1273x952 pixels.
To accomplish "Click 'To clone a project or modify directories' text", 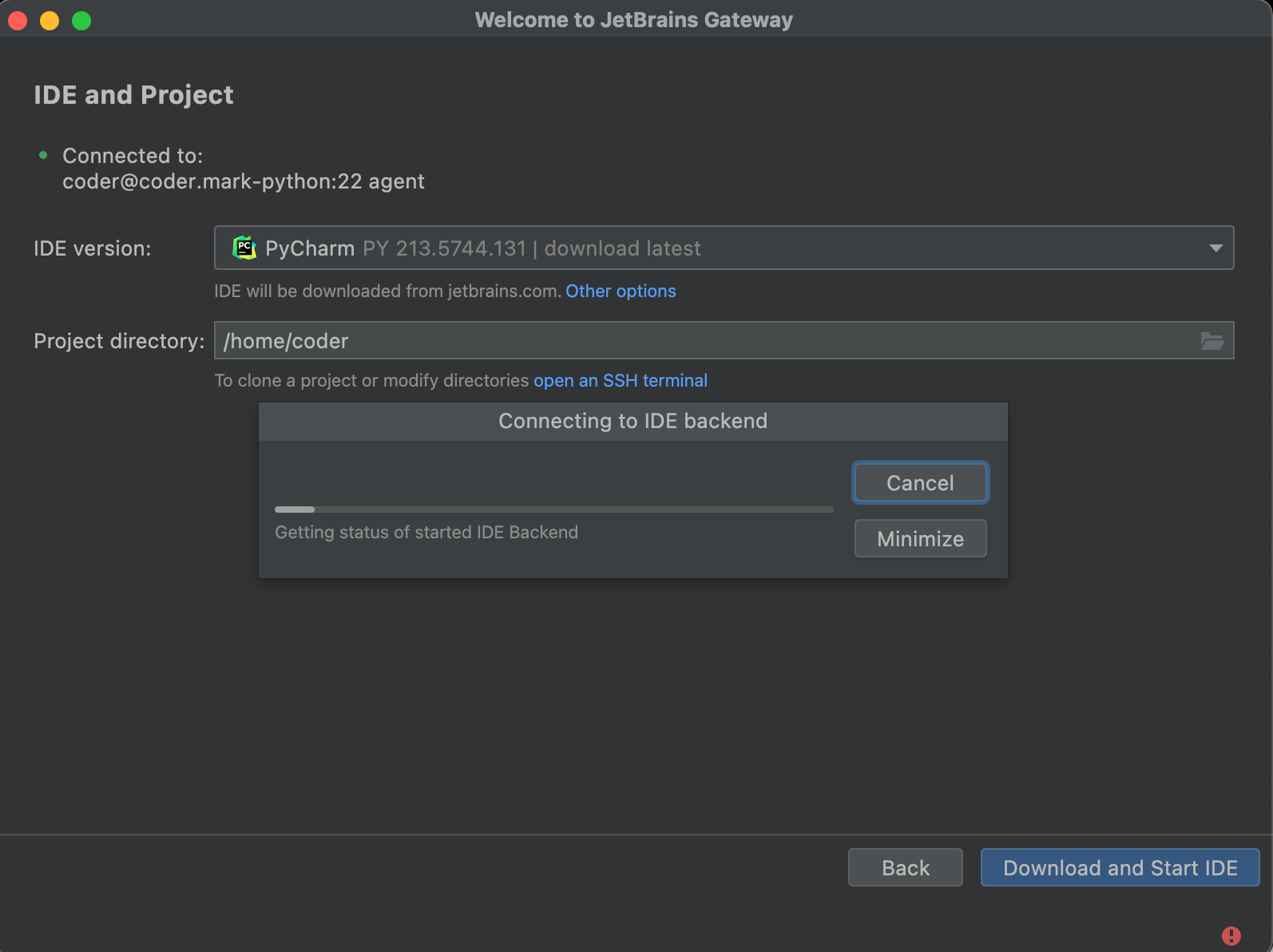I will [x=371, y=381].
